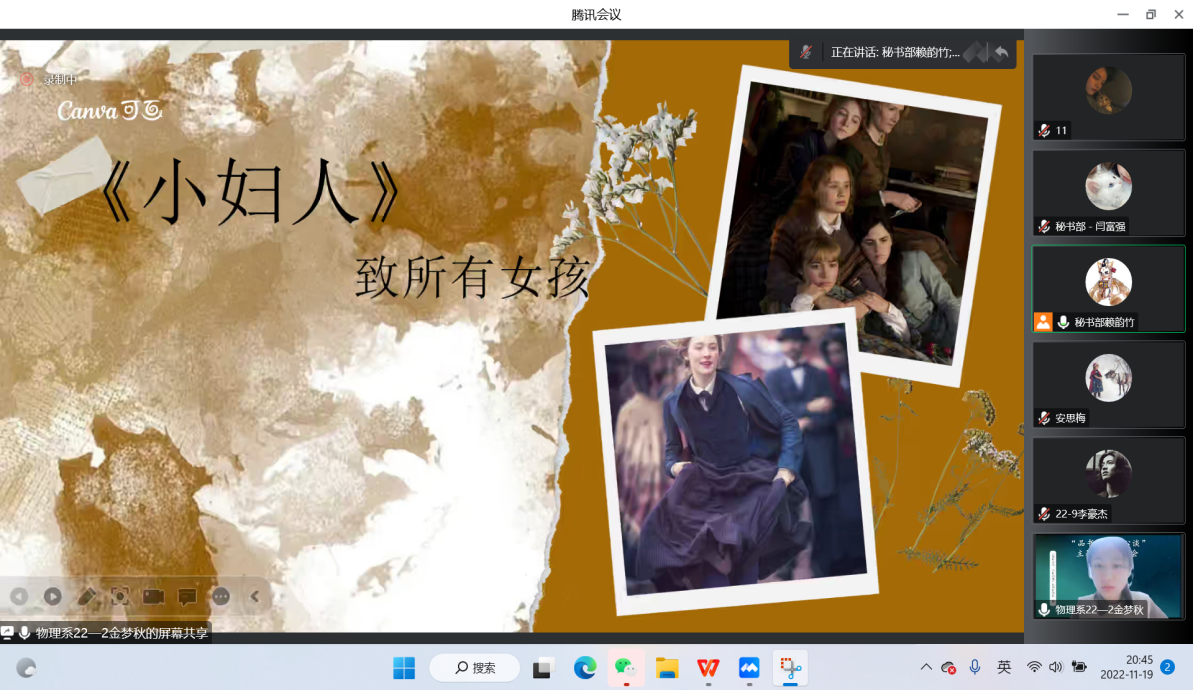Screen dimensions: 1193x690
Task: Advance to next slide with play arrow
Action: point(52,596)
